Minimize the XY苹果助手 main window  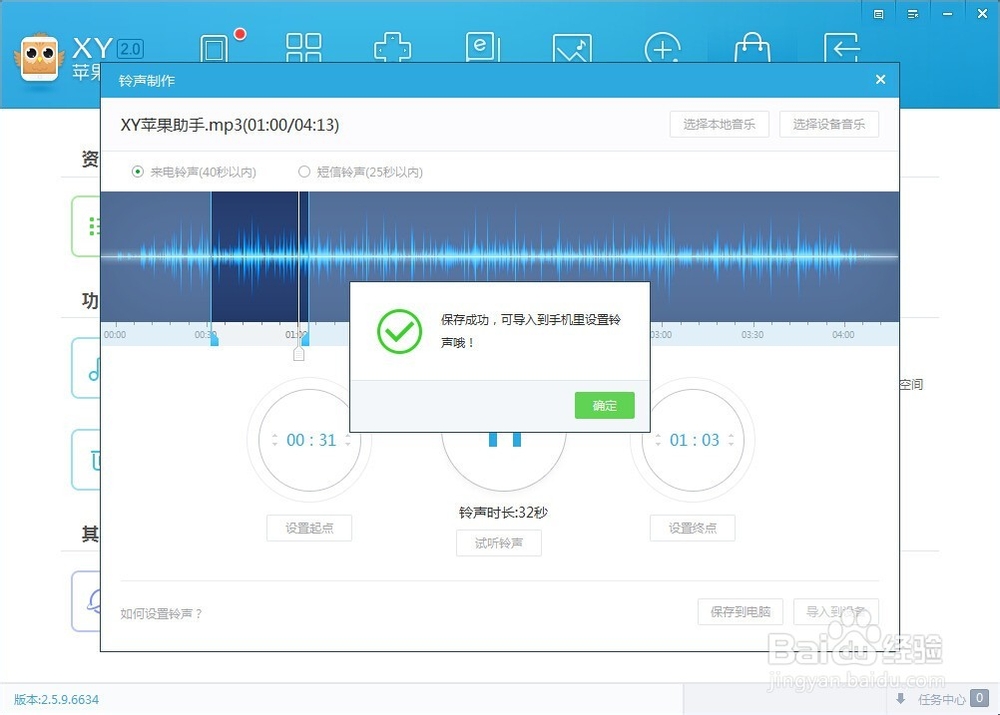[x=948, y=14]
